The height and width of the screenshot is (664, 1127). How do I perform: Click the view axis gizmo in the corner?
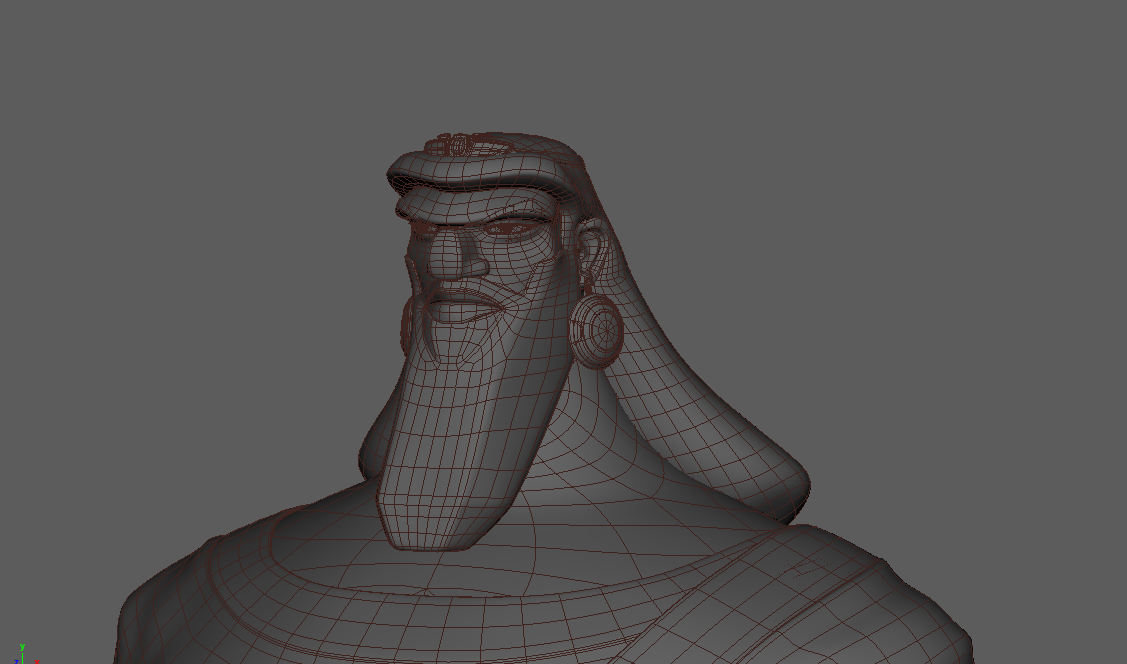(22, 653)
